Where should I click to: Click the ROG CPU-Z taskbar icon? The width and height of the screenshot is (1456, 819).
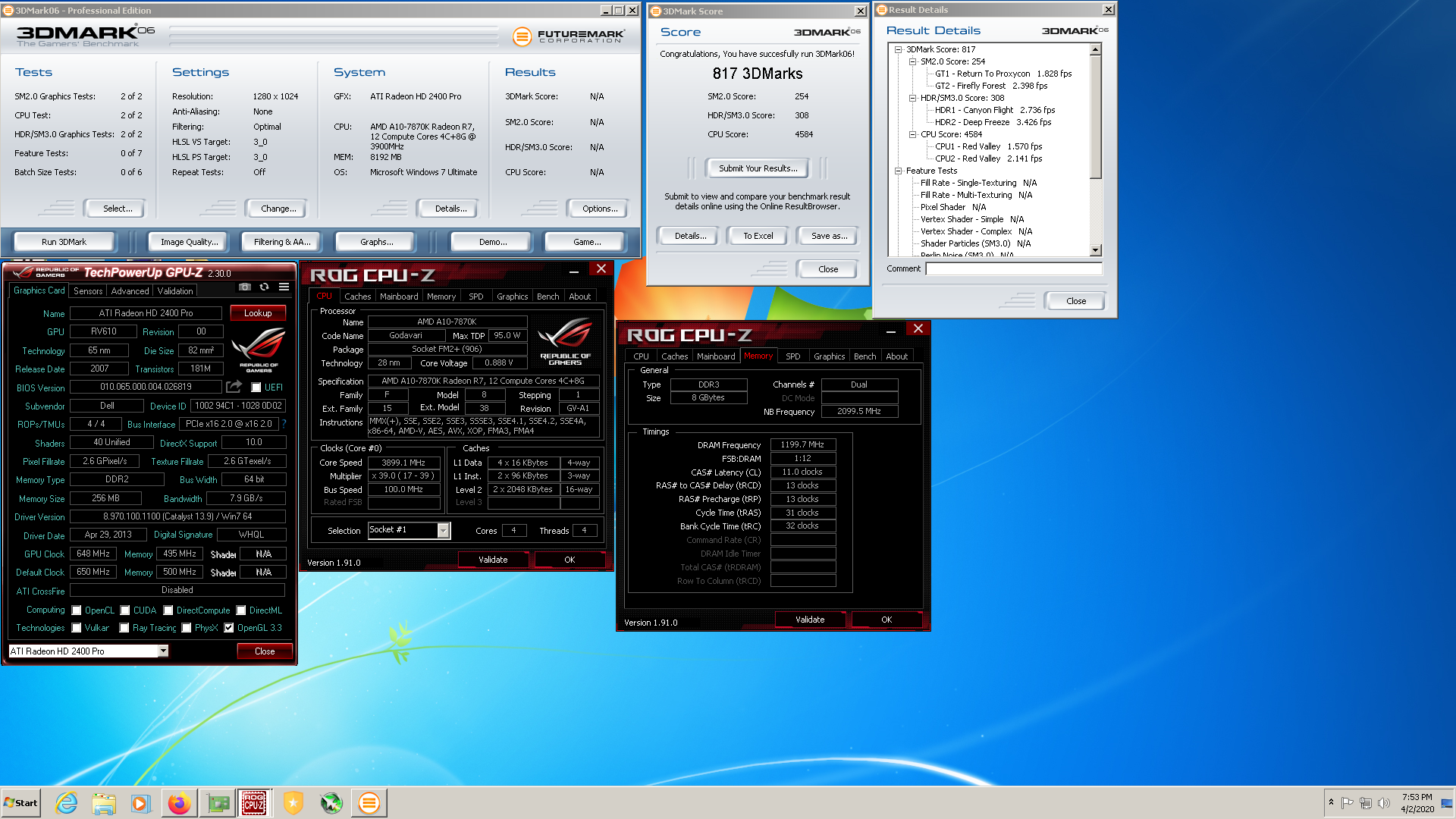point(254,803)
